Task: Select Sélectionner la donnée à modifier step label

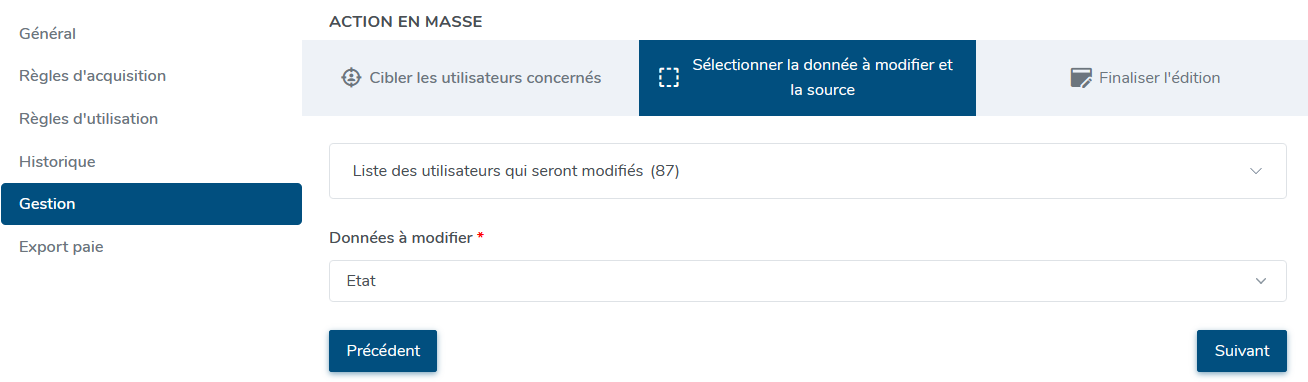Action: [822, 77]
